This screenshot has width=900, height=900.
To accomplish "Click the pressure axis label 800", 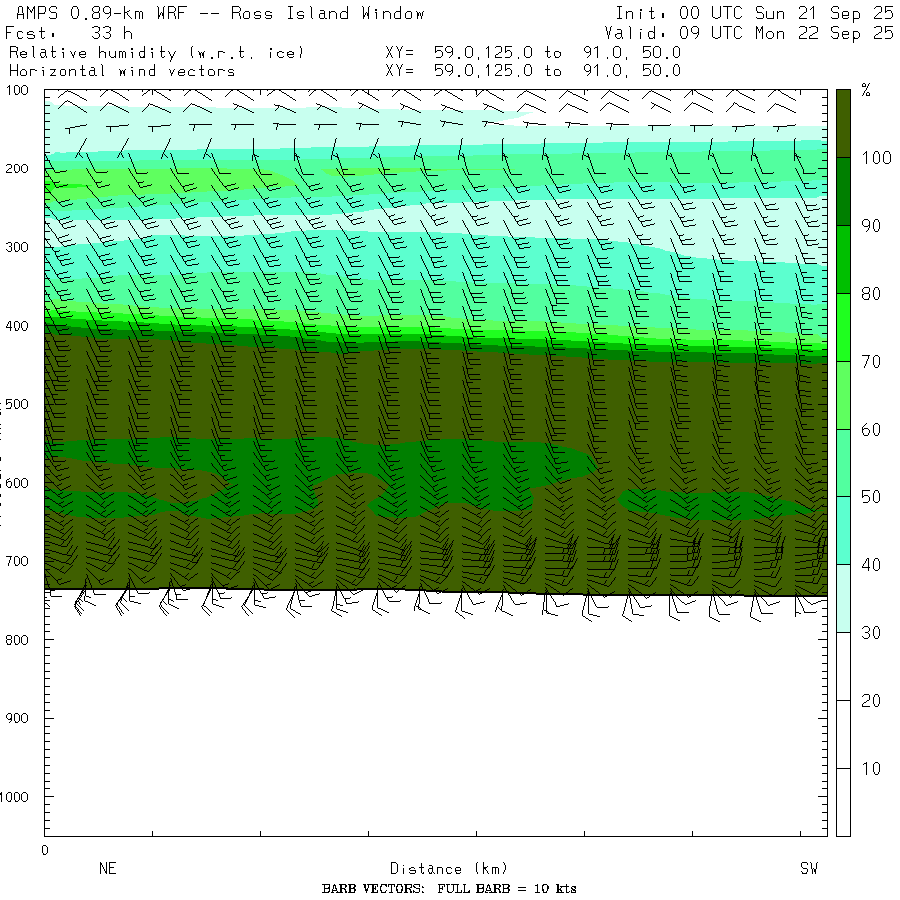I will click(x=17, y=640).
